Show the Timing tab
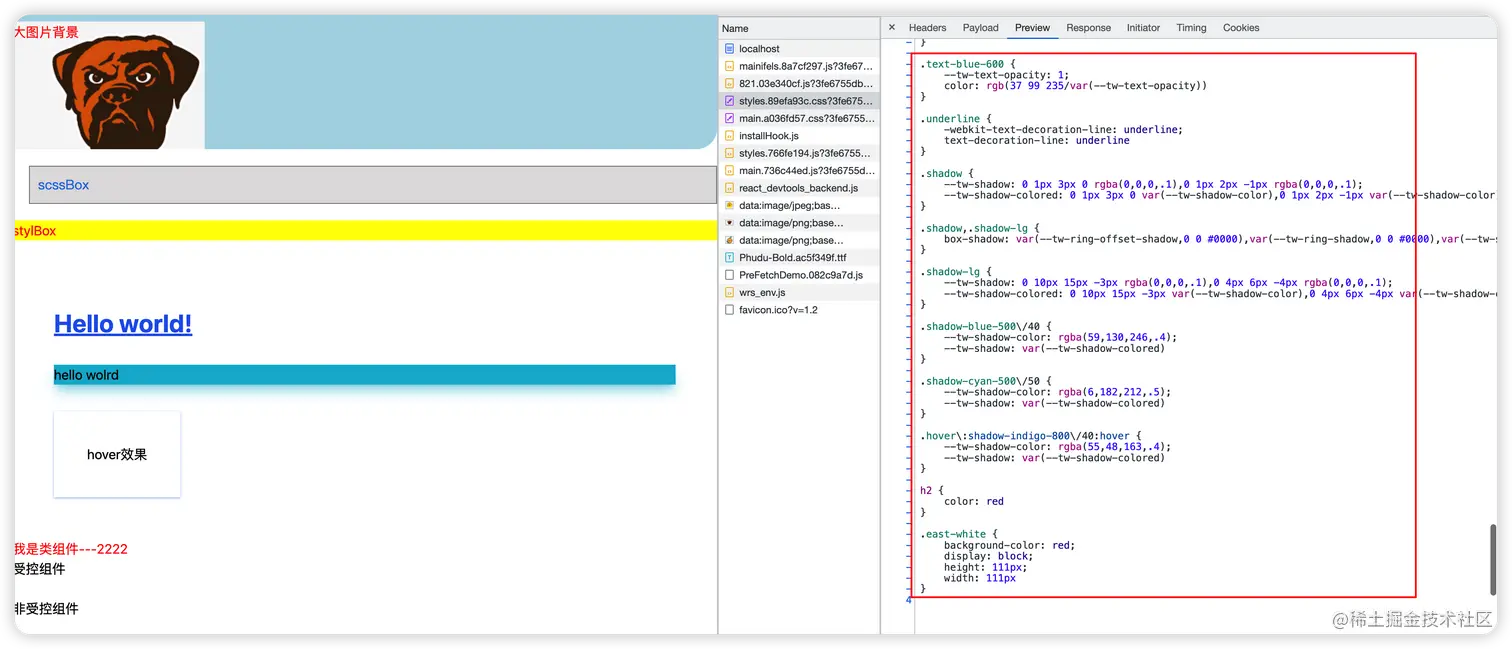Viewport: 1512px width, 649px height. 1191,28
